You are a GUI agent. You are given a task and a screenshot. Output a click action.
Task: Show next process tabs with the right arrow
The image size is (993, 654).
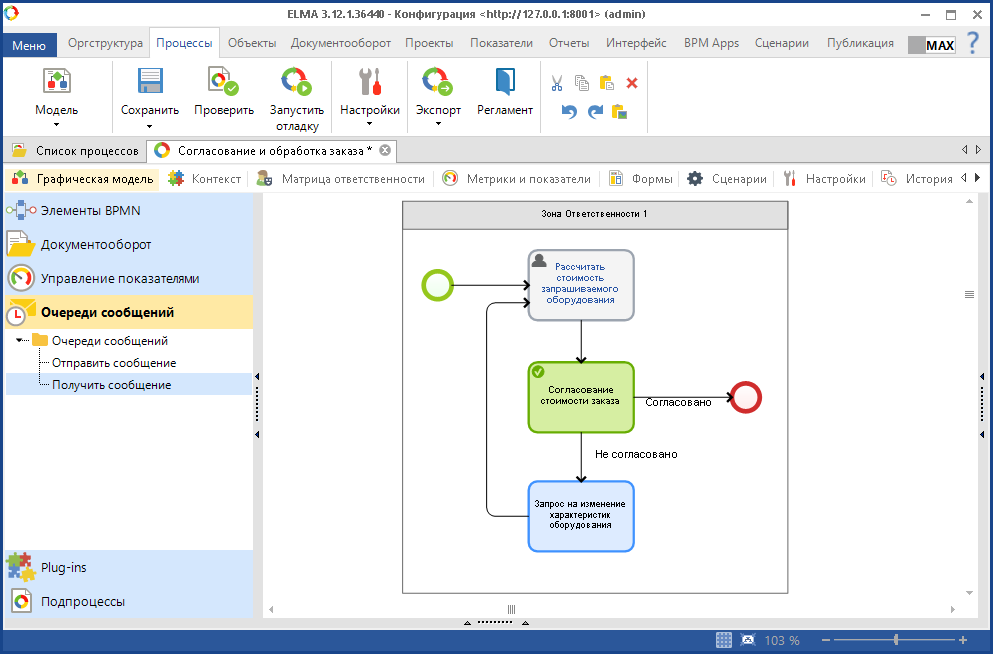(977, 179)
